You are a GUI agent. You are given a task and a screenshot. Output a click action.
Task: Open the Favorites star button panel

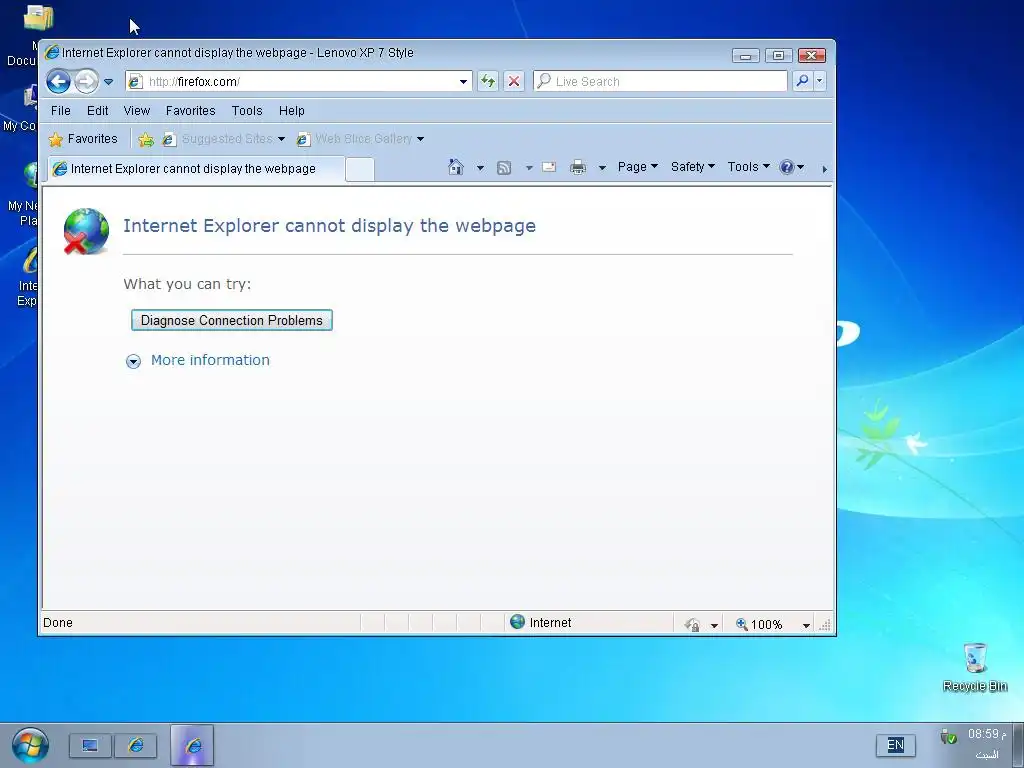(x=83, y=138)
